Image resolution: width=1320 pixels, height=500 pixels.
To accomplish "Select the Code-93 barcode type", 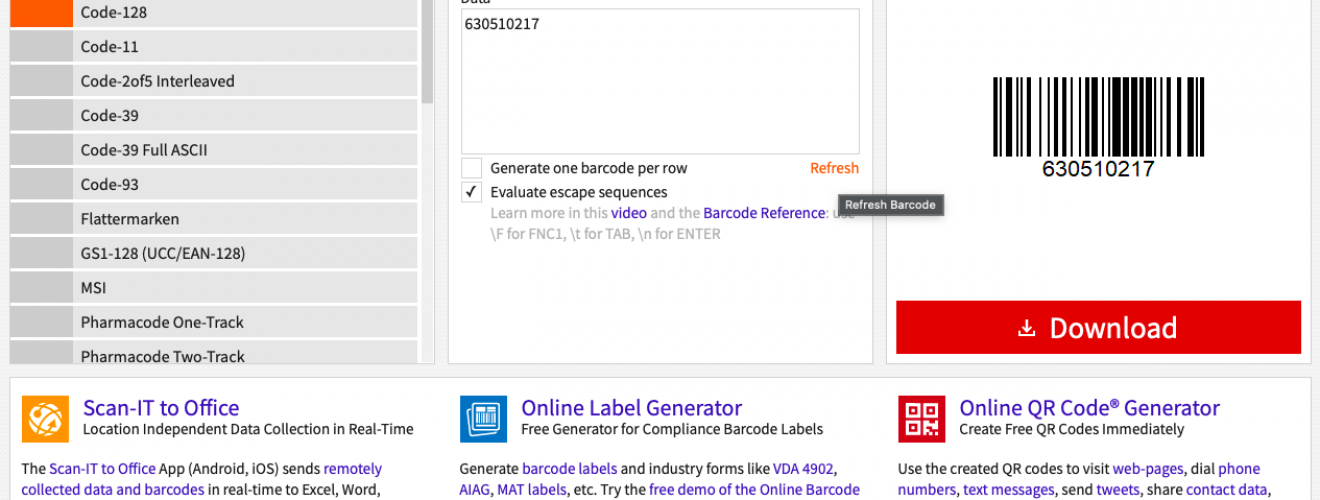I will pyautogui.click(x=213, y=184).
